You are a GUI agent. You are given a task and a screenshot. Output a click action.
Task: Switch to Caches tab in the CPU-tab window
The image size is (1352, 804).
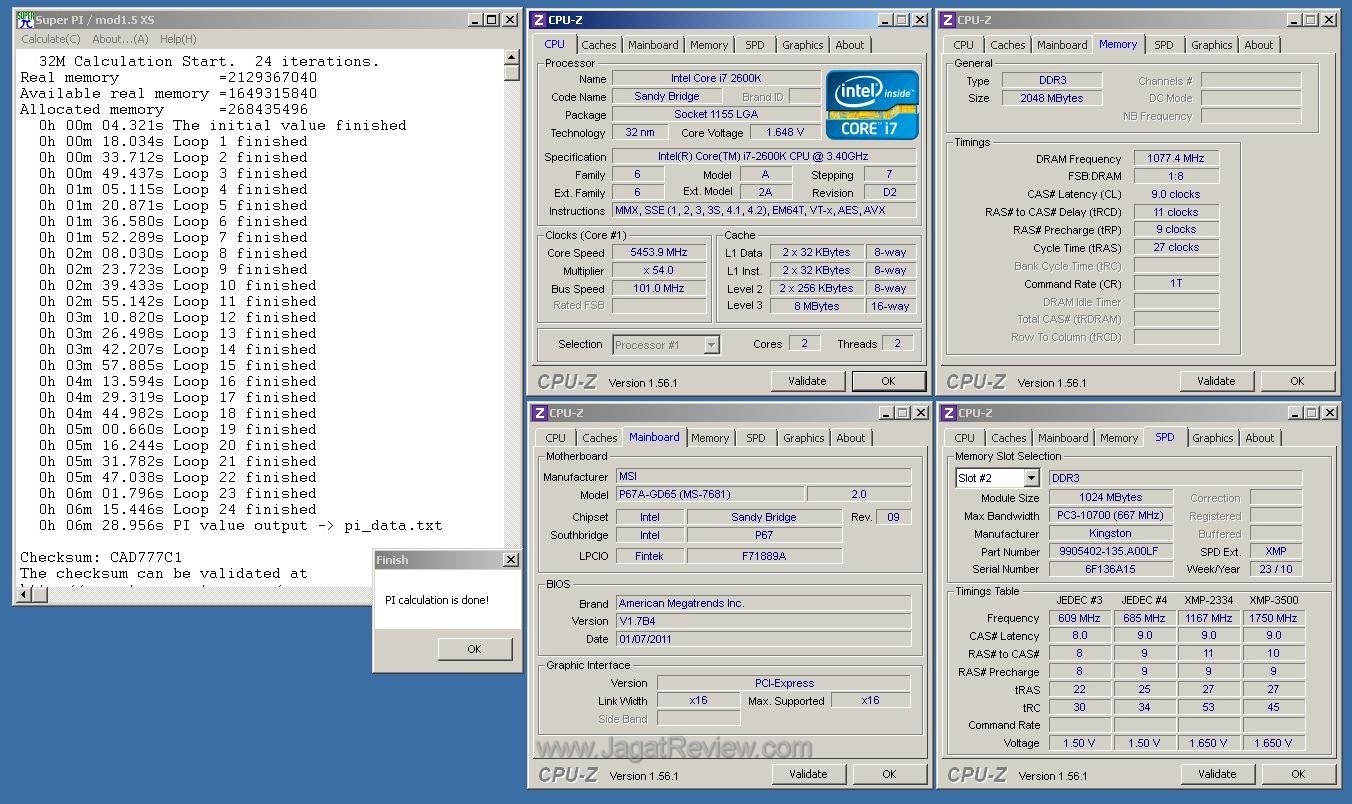pyautogui.click(x=599, y=45)
